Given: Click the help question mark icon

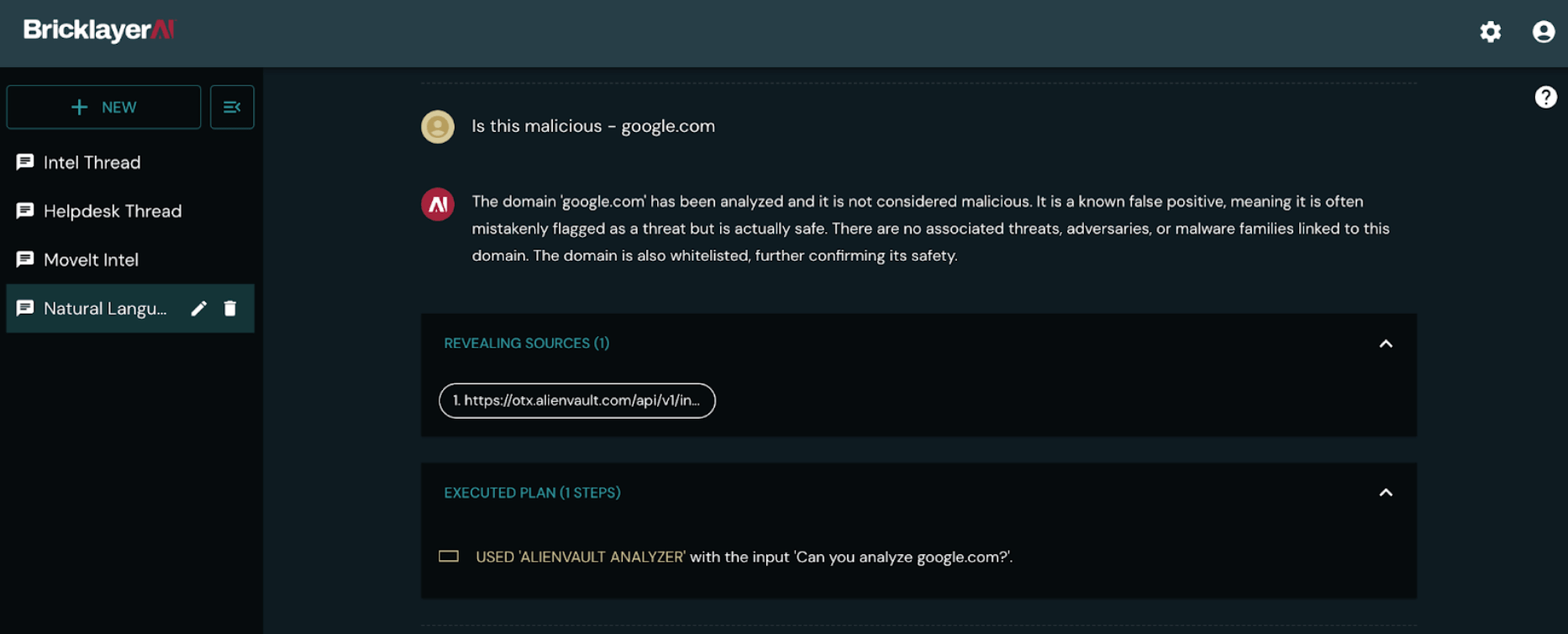Looking at the screenshot, I should pyautogui.click(x=1545, y=98).
